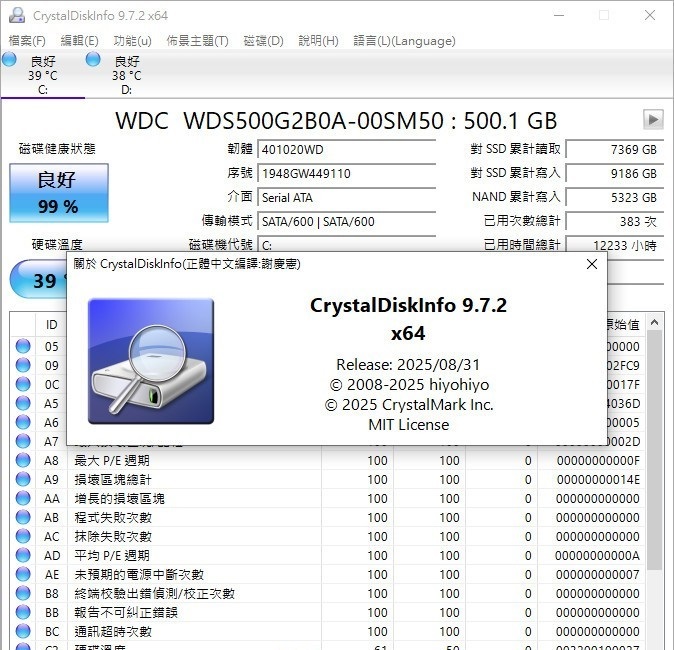674x650 pixels.
Task: Select the 程式失敗次數 row
Action: 327,517
